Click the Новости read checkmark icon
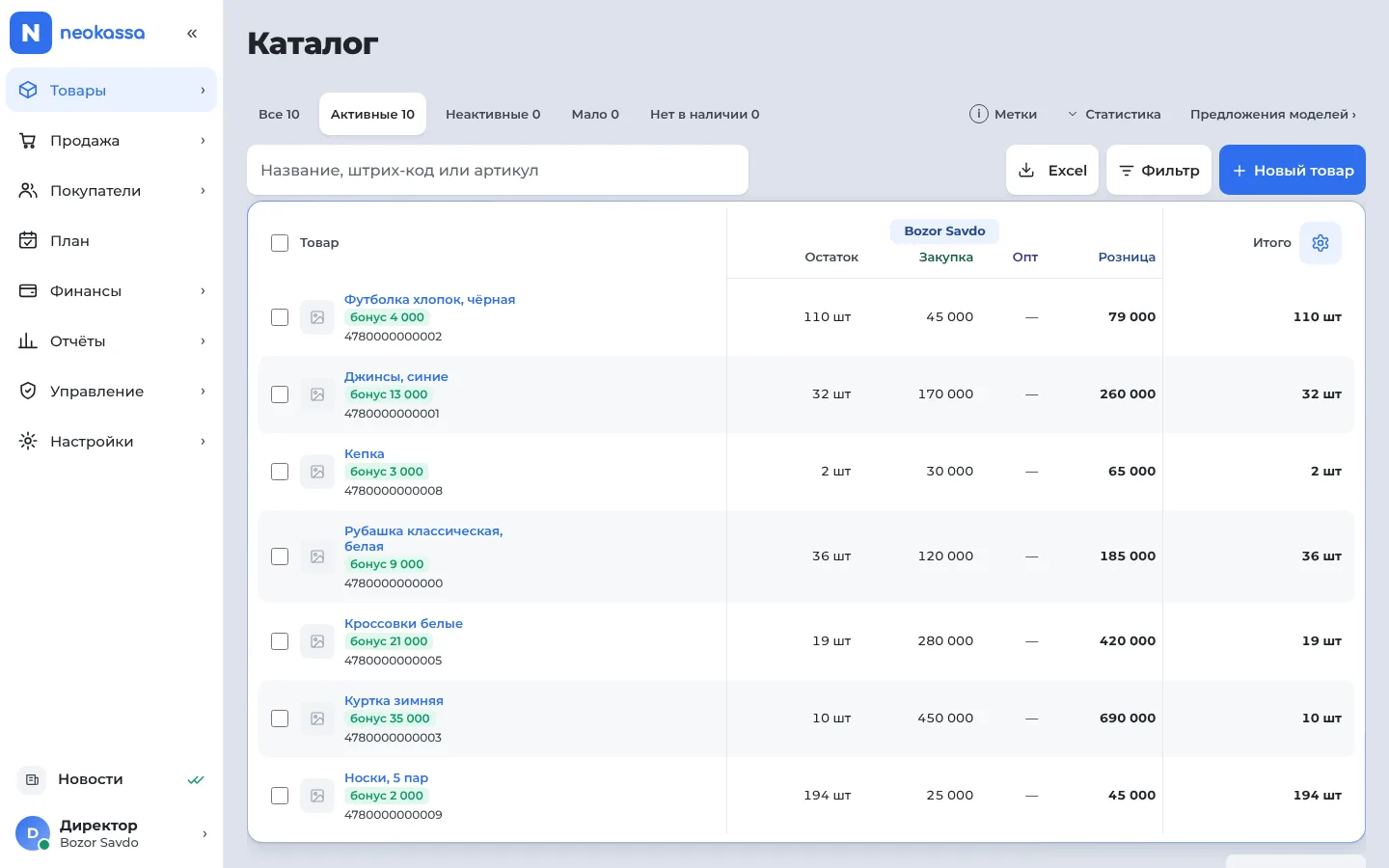This screenshot has width=1389, height=868. [196, 780]
